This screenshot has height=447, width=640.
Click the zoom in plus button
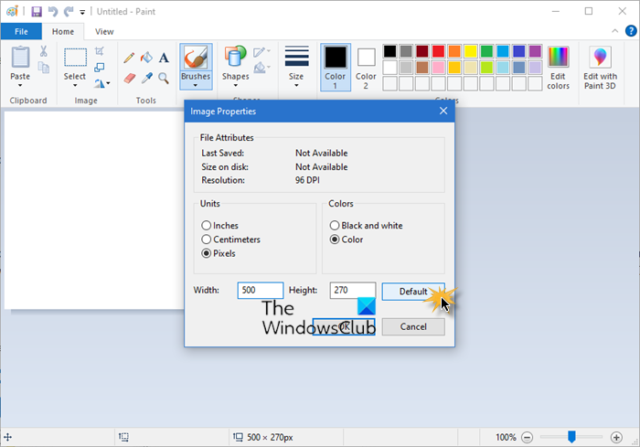click(x=616, y=438)
